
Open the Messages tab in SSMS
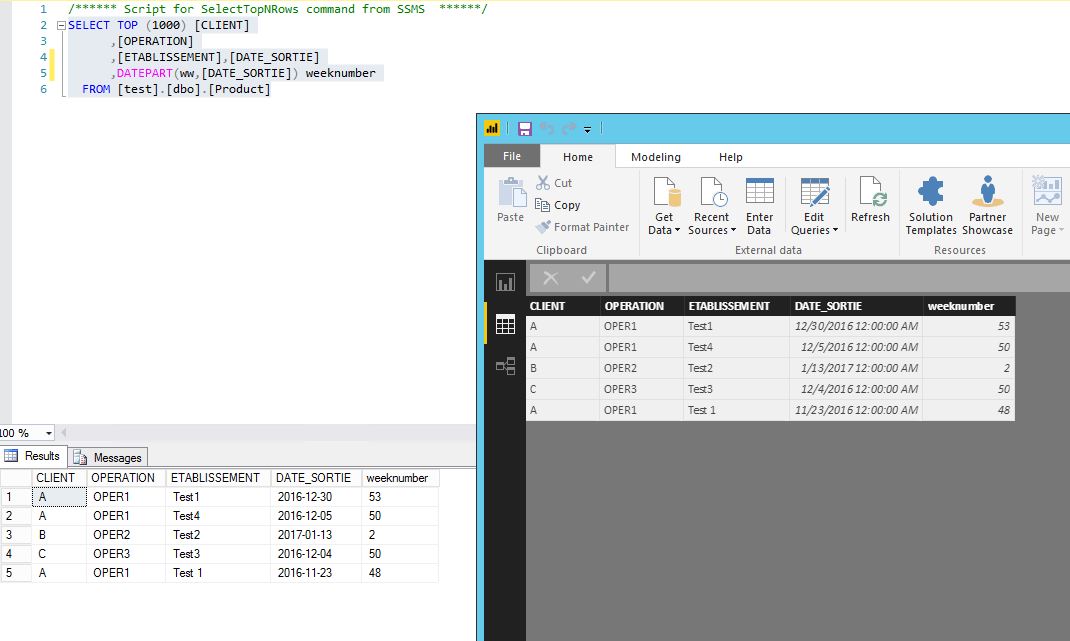[x=109, y=457]
